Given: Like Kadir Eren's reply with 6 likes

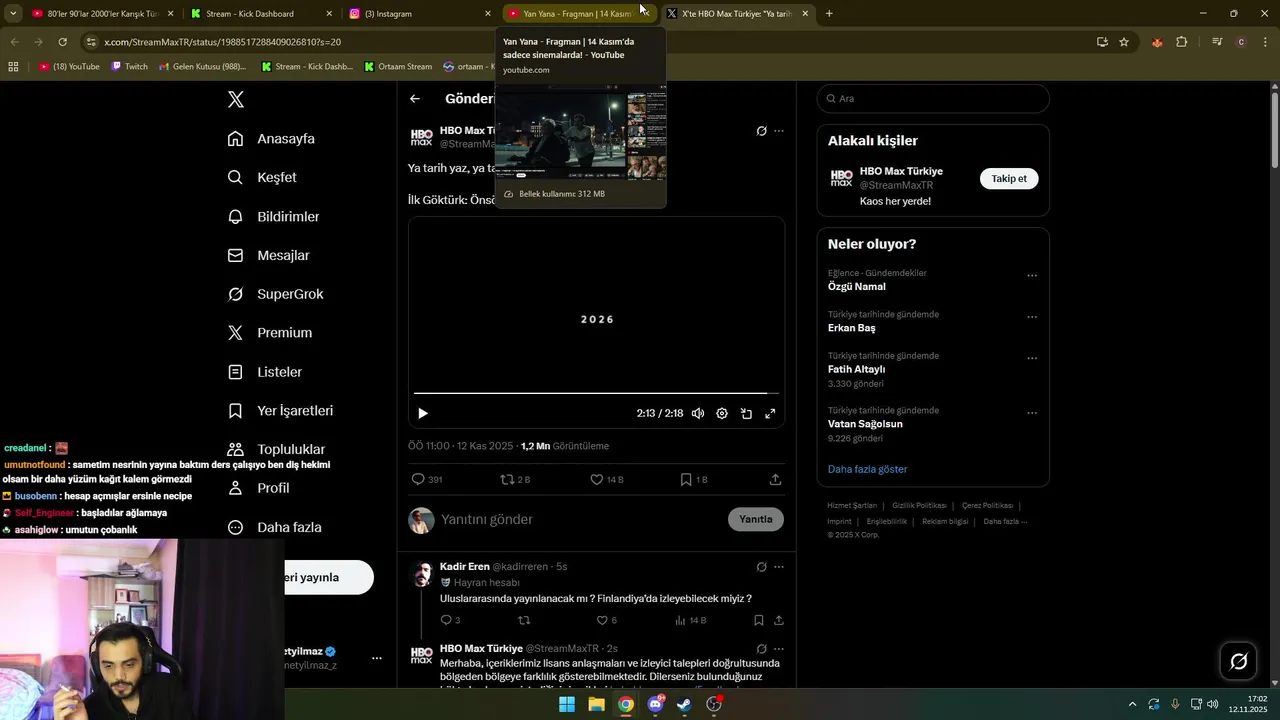Looking at the screenshot, I should pyautogui.click(x=606, y=620).
